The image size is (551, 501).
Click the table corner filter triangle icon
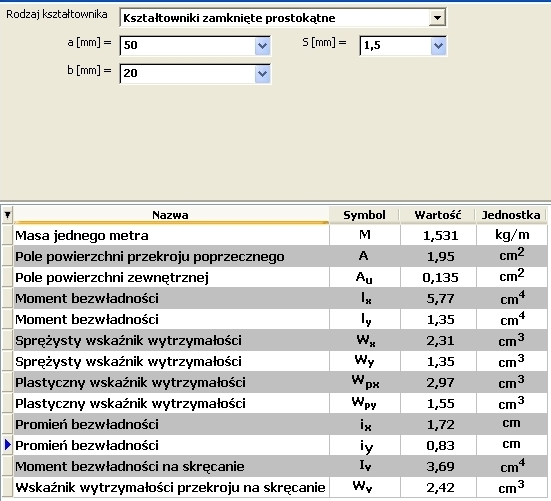pyautogui.click(x=7, y=215)
